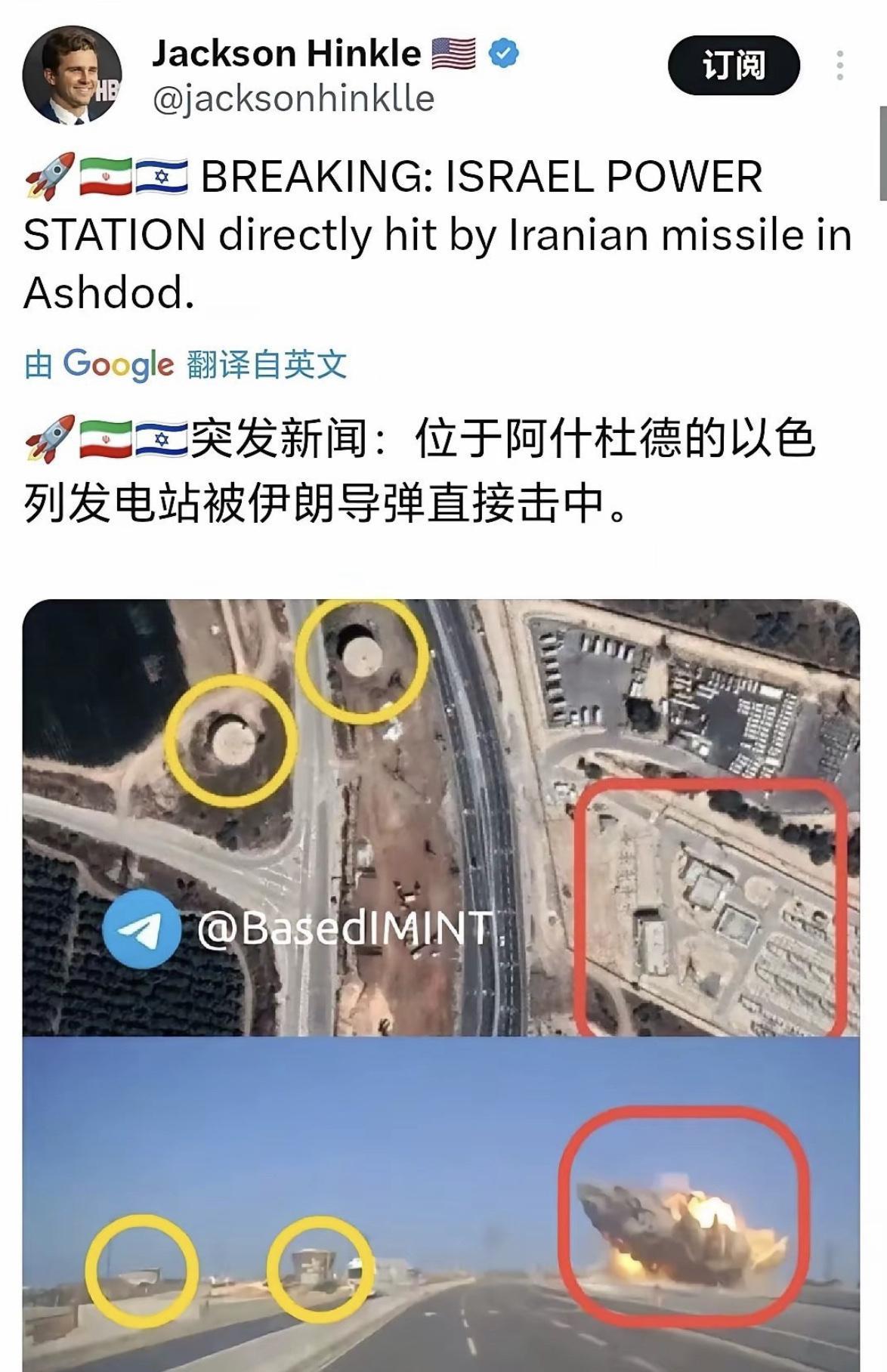Click the Jackson Hinkle display name
887x1372 pixels.
point(286,54)
